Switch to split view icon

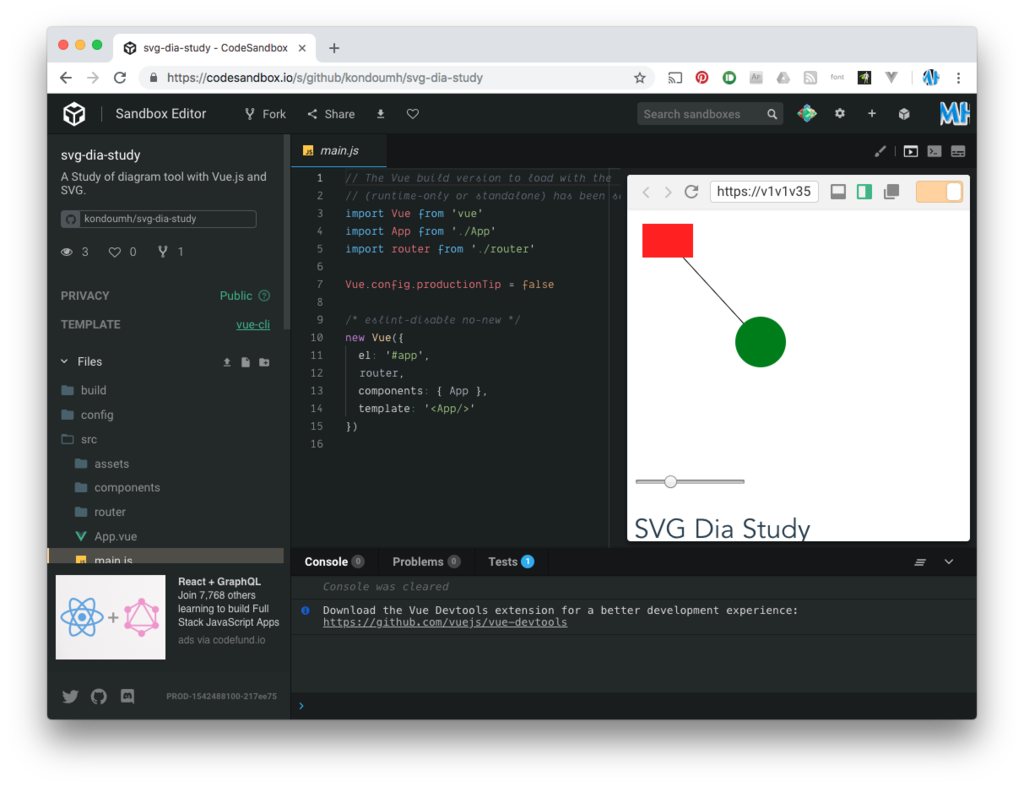[958, 151]
